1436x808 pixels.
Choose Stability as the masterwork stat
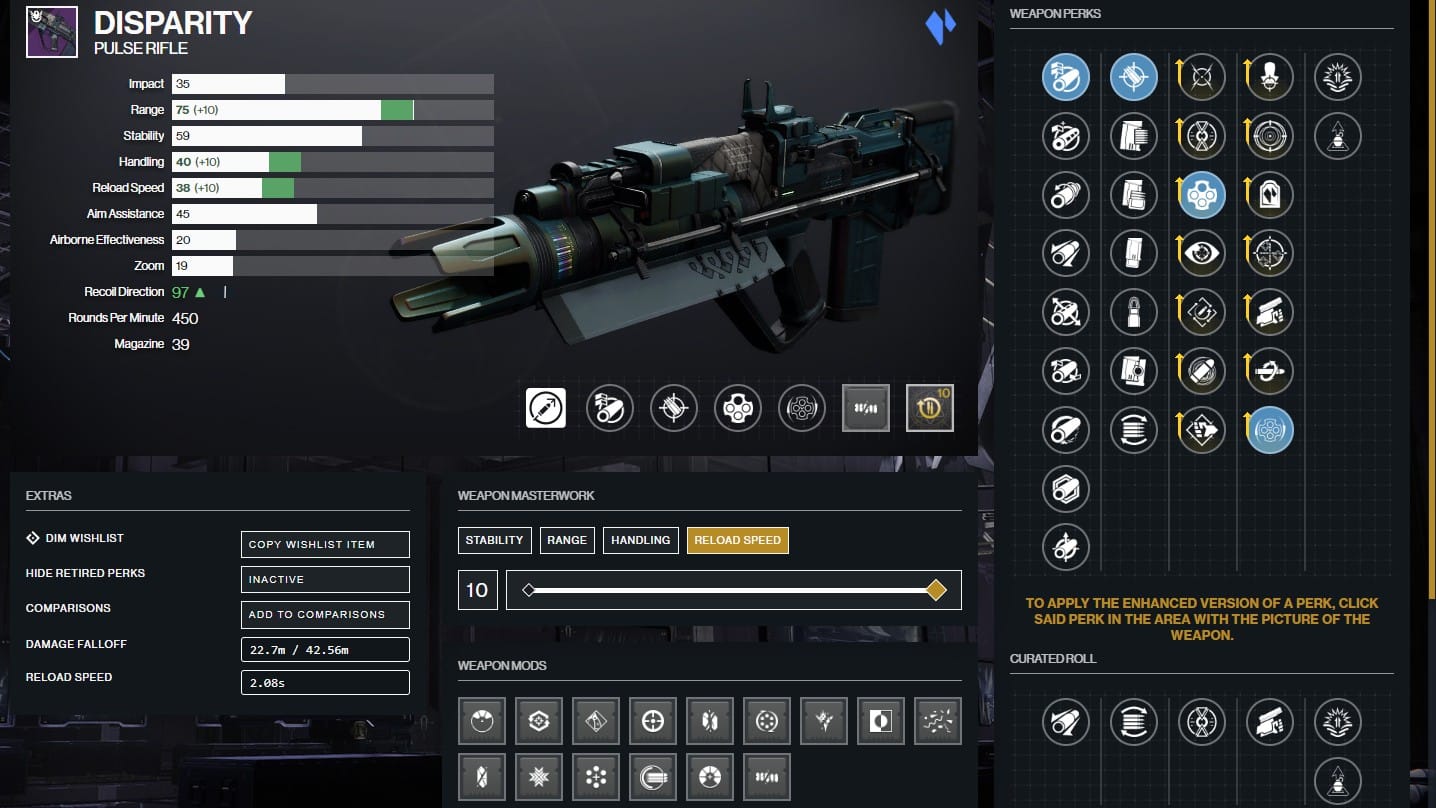point(495,540)
